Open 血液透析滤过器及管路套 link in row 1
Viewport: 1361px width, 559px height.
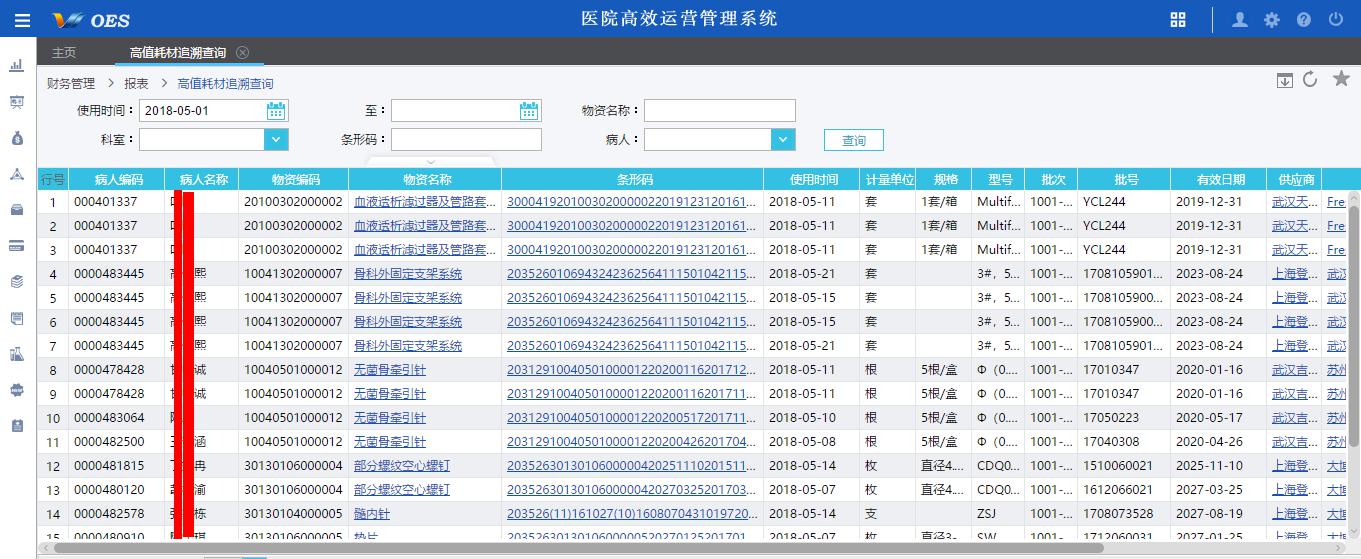(425, 202)
